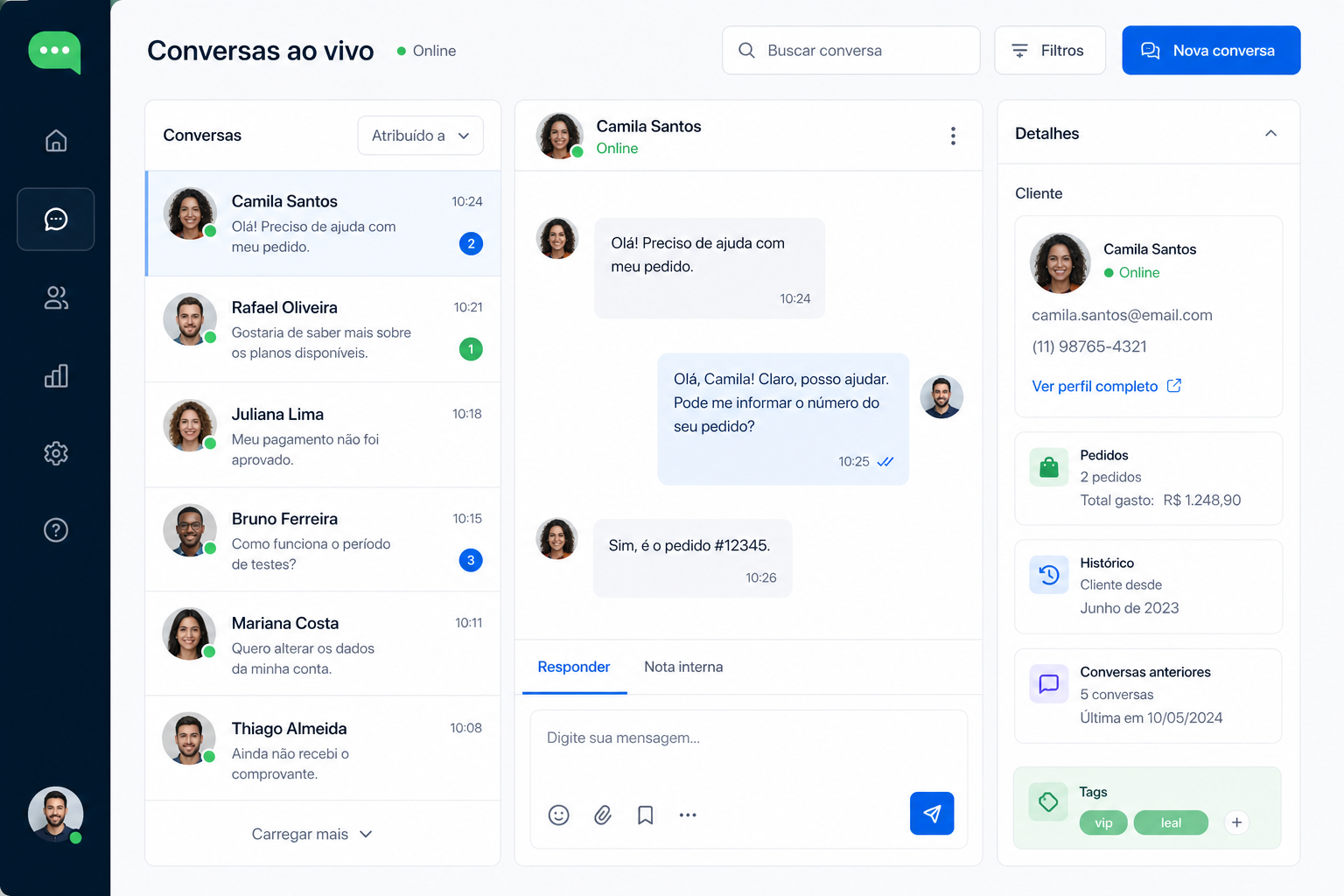Click the message 'Sim, é o pedido #12345.'
1344x896 pixels.
[693, 558]
